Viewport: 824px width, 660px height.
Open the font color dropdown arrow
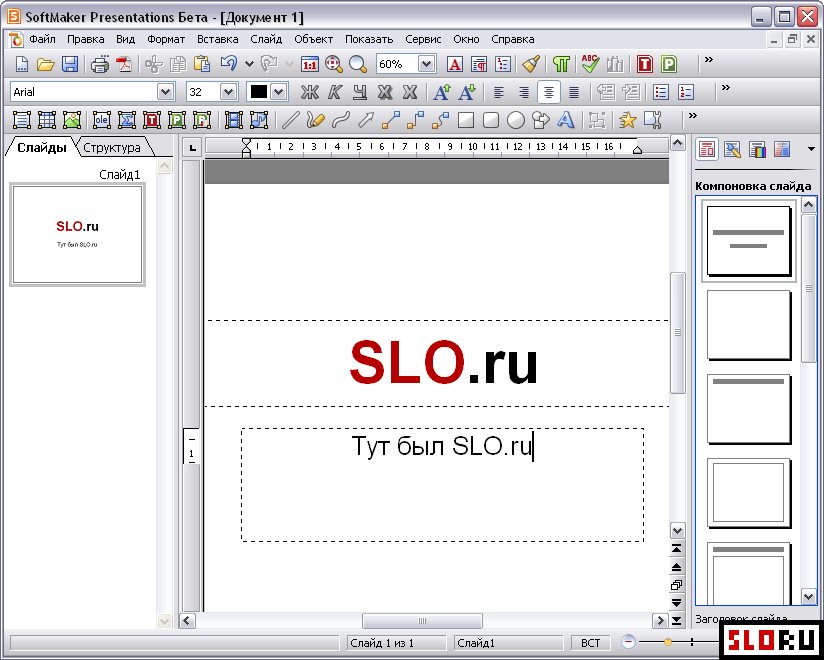point(280,92)
